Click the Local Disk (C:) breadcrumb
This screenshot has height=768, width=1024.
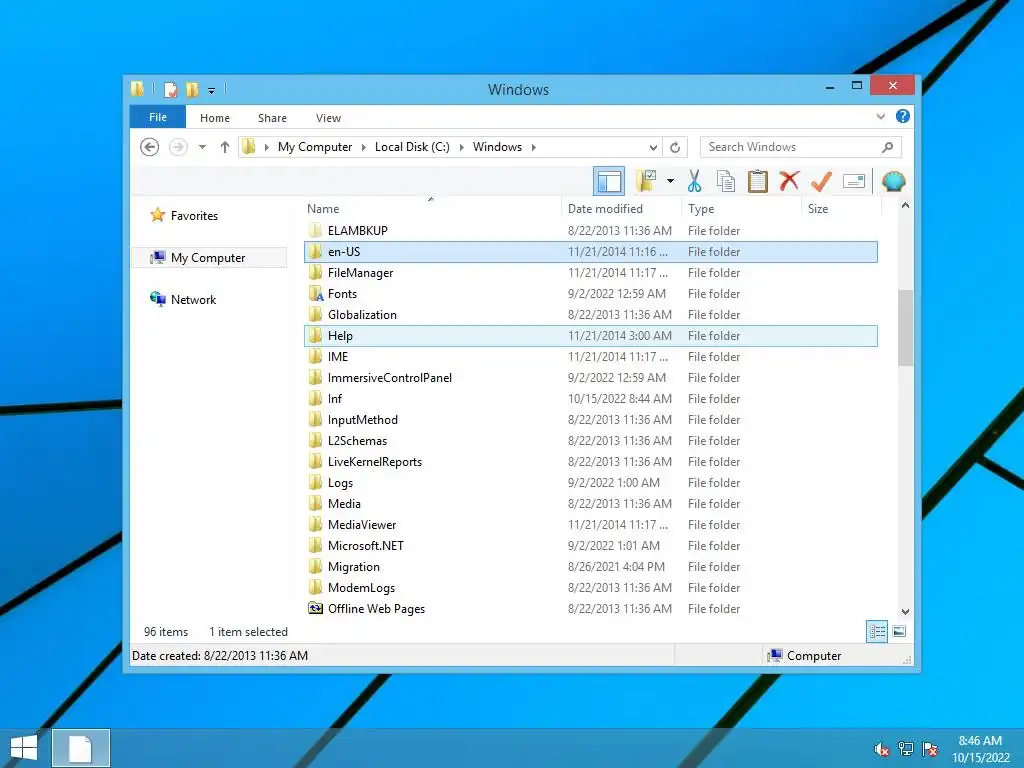pyautogui.click(x=412, y=147)
